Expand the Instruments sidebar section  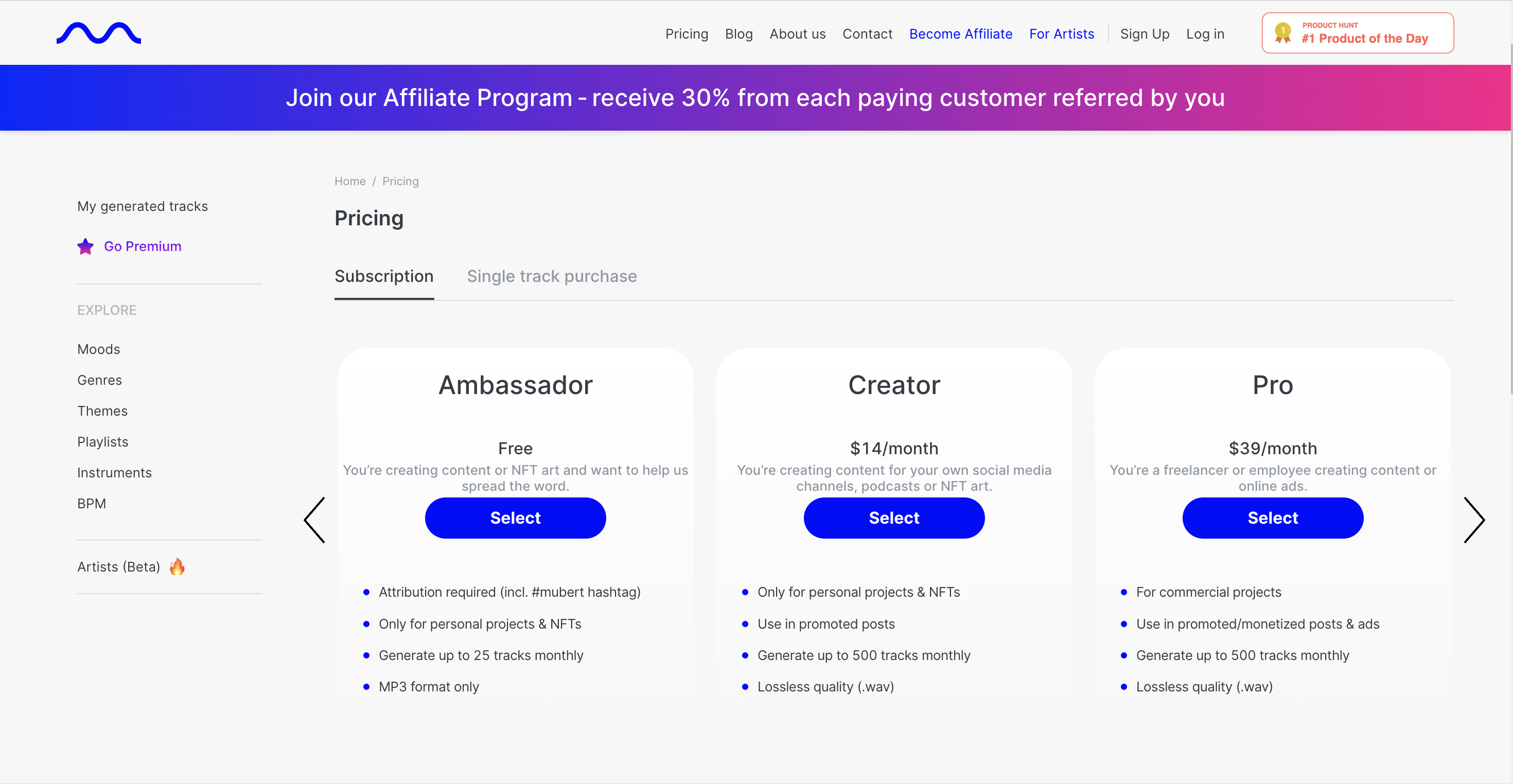(x=115, y=472)
